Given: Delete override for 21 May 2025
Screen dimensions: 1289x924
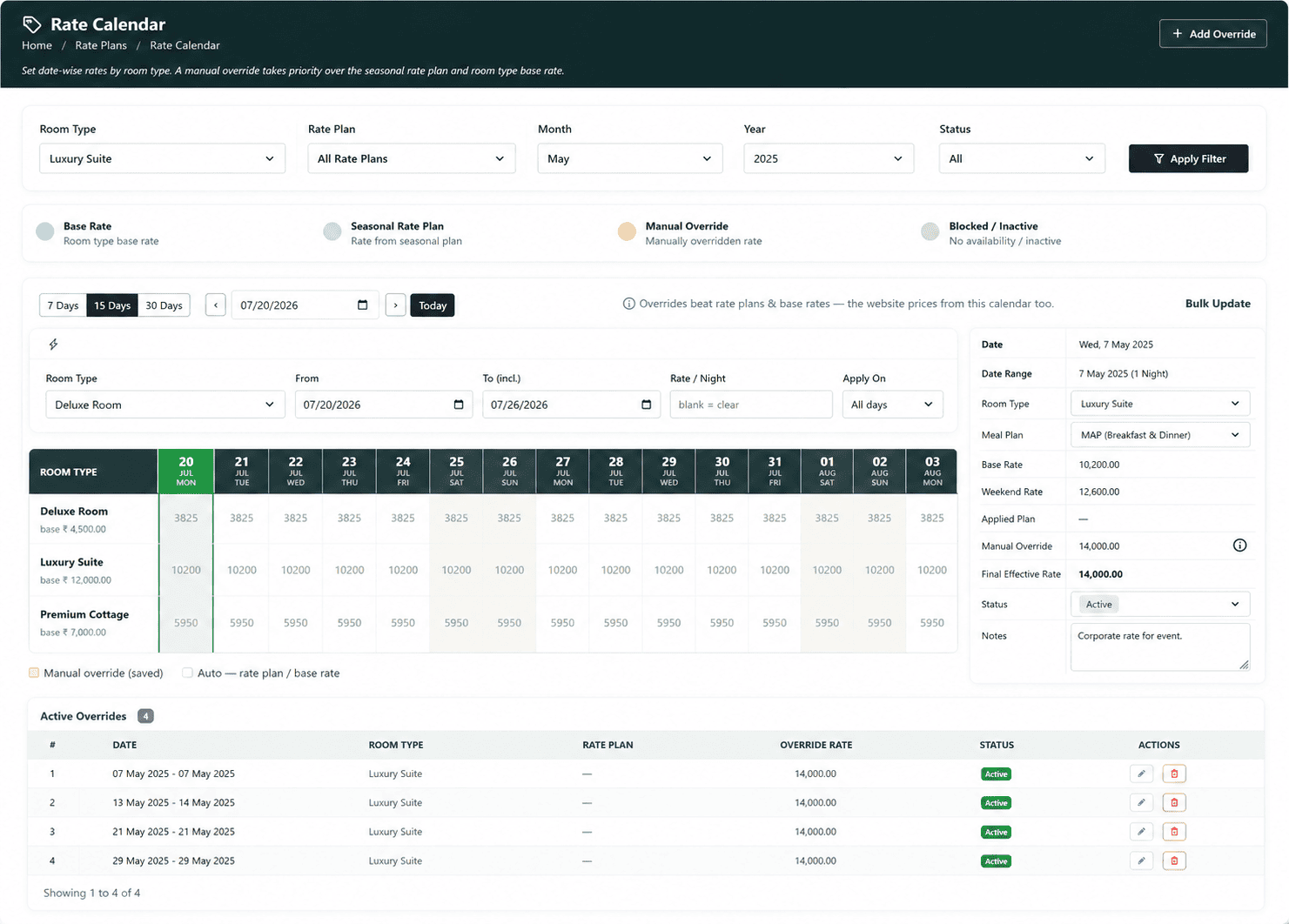Looking at the screenshot, I should (1174, 832).
